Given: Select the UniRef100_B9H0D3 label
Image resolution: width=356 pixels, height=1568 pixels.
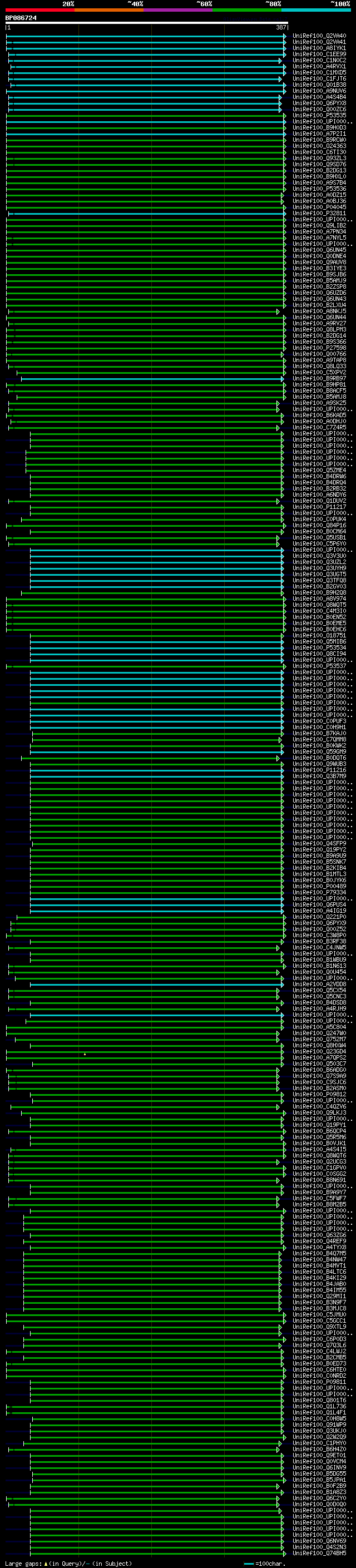Looking at the screenshot, I should tap(319, 128).
